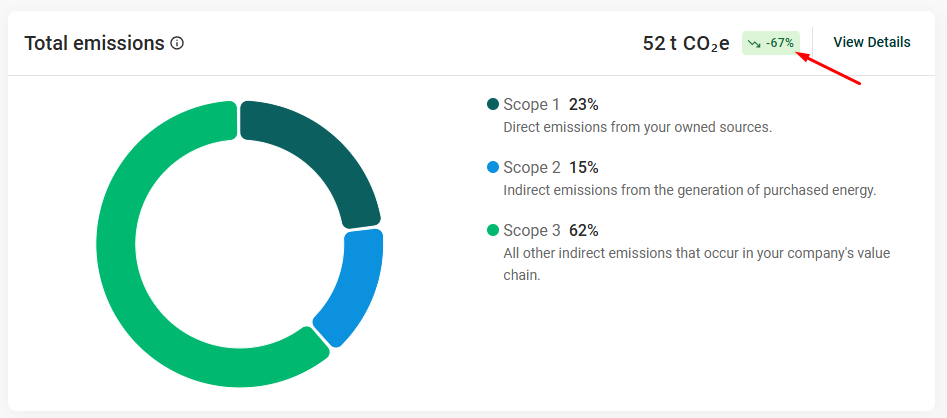Click the 52 t CO₂e total value
947x418 pixels.
pyautogui.click(x=686, y=43)
